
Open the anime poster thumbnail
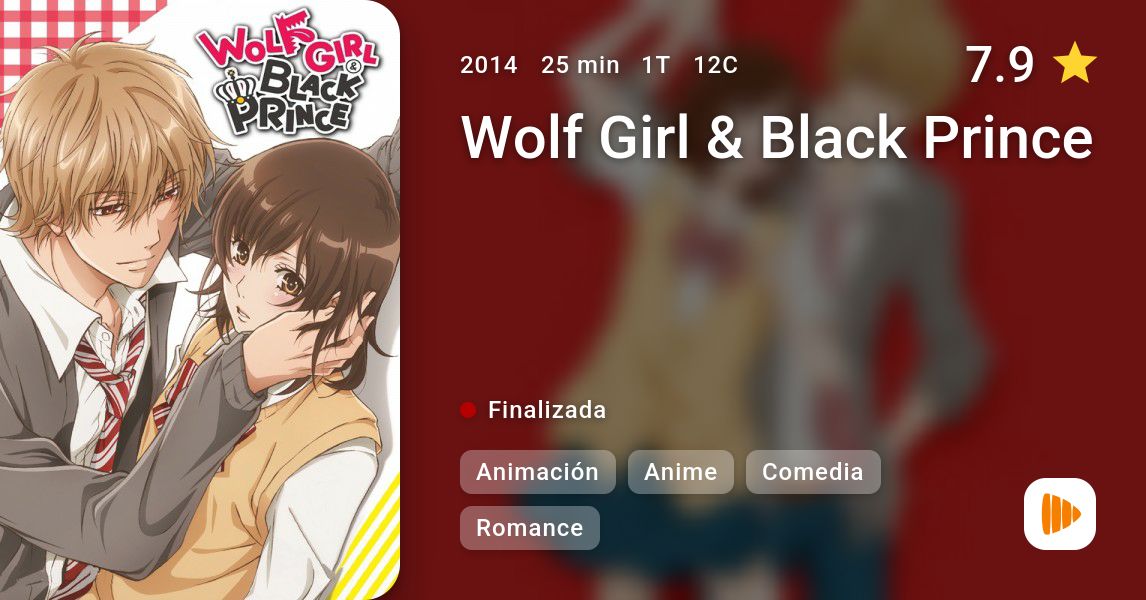(x=200, y=300)
